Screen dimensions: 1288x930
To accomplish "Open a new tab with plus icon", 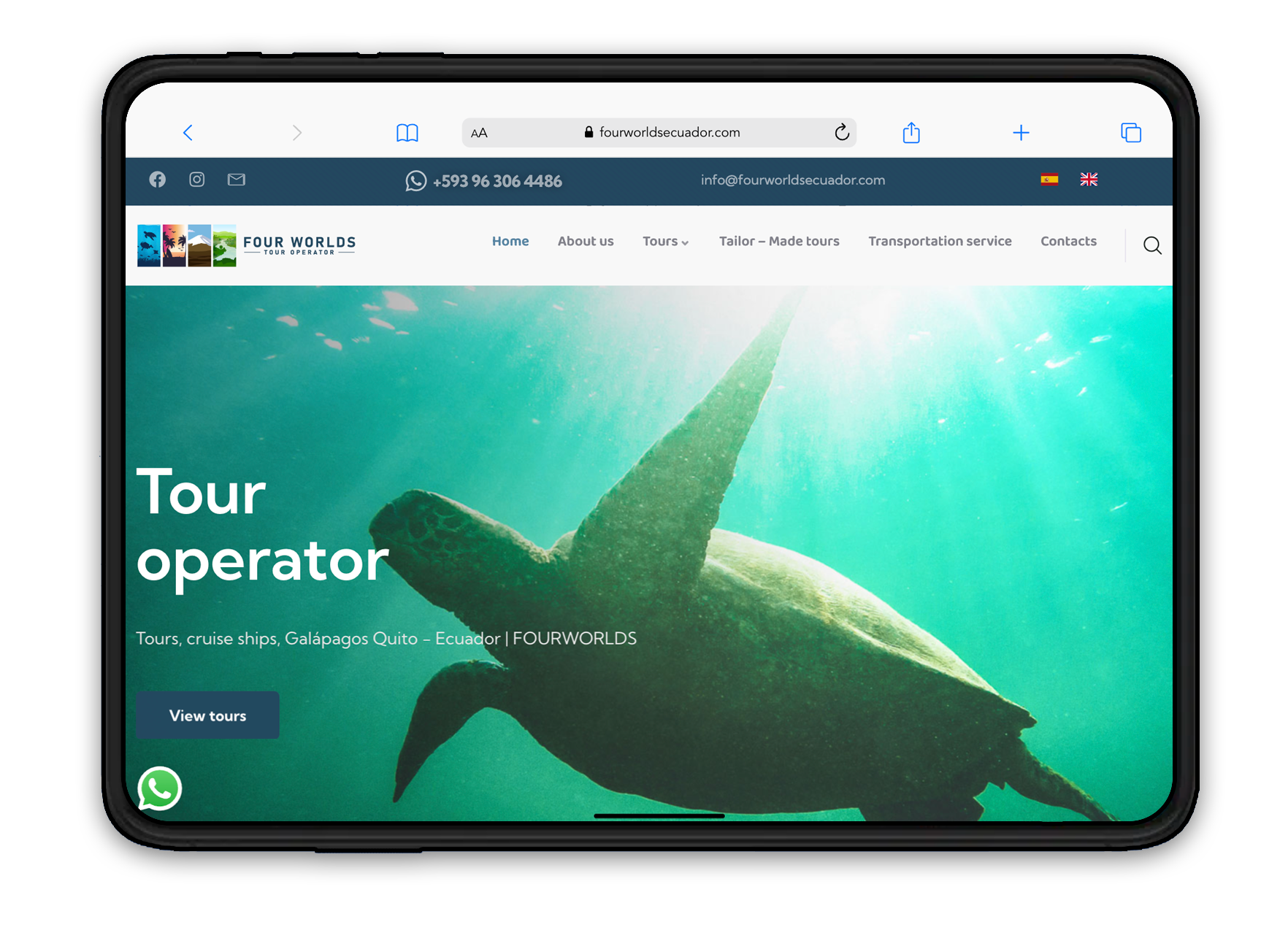I will pos(1021,133).
